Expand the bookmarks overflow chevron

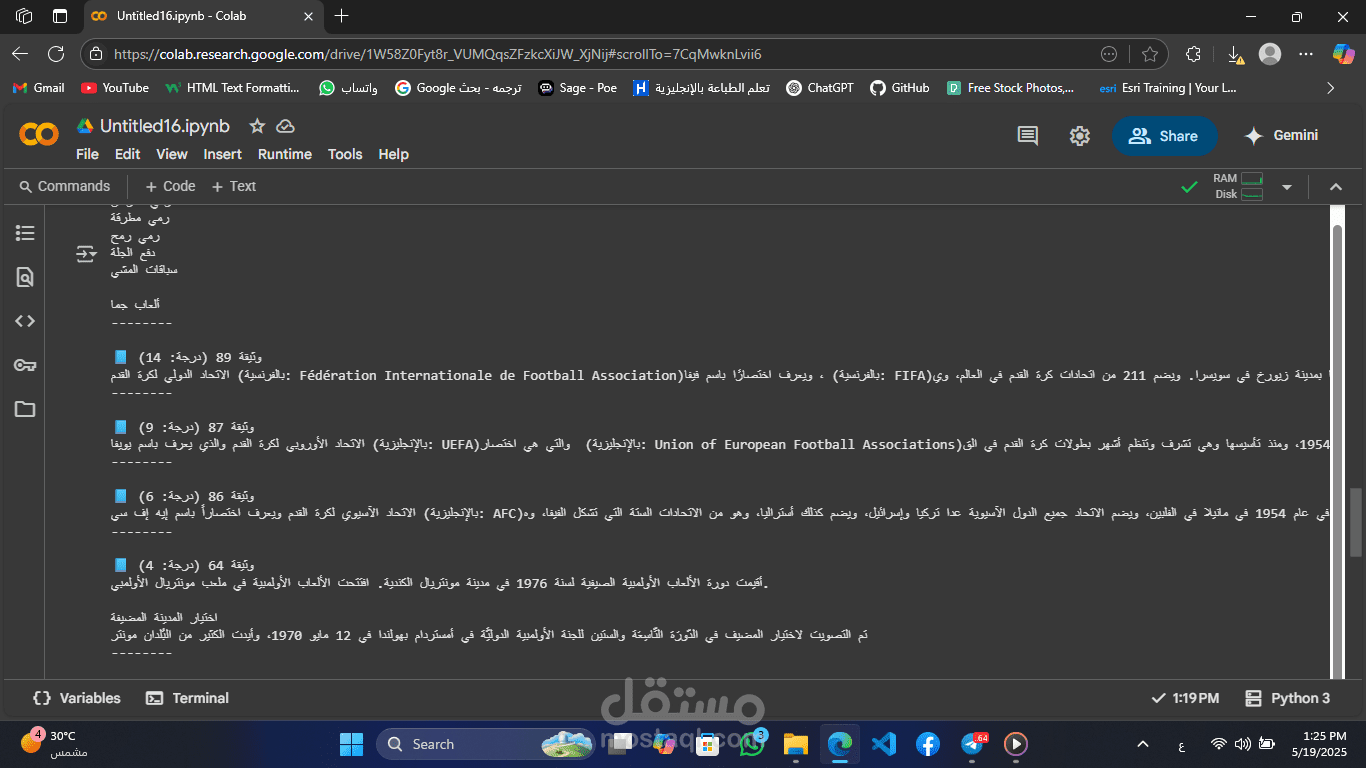point(1330,88)
